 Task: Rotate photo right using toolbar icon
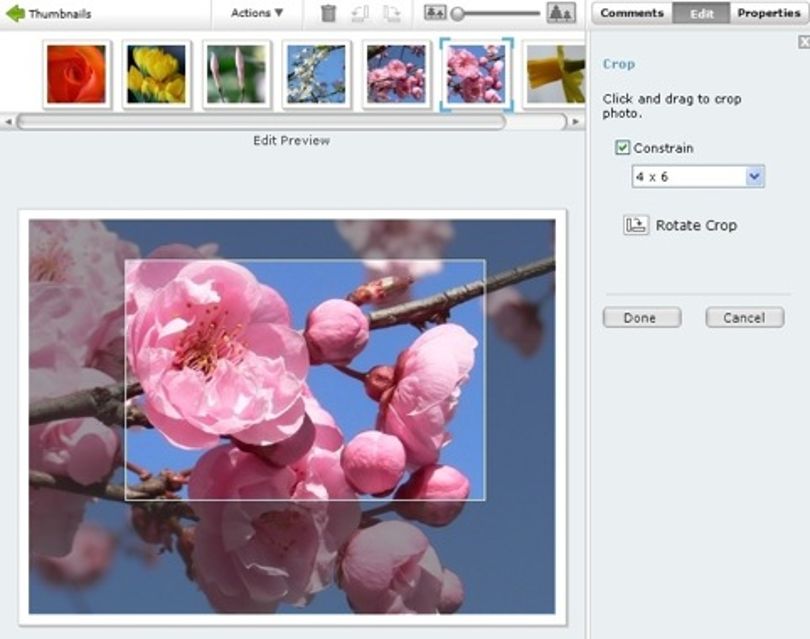coord(392,13)
